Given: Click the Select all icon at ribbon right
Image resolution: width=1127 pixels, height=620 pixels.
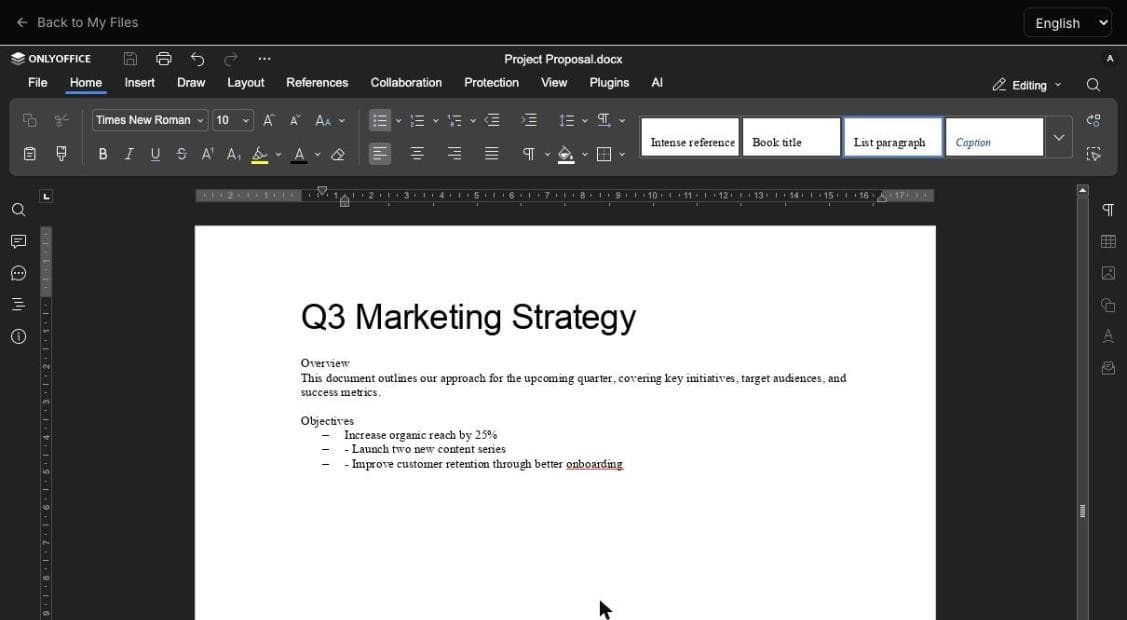Looking at the screenshot, I should pos(1093,154).
